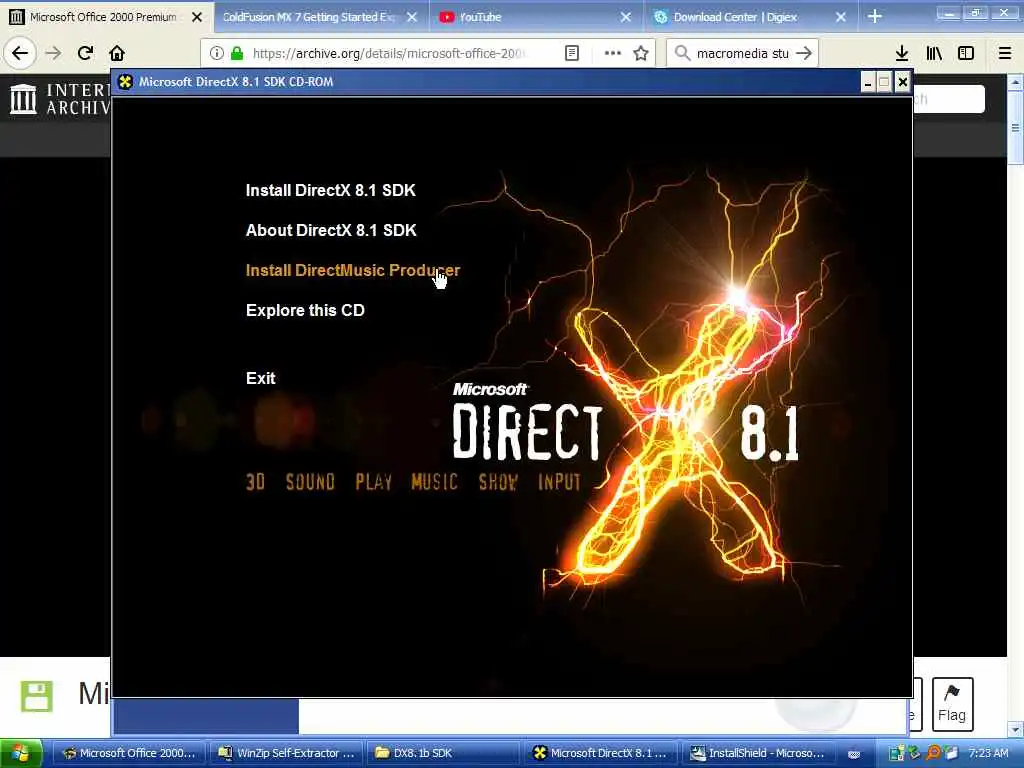Select Explore this CD
The width and height of the screenshot is (1024, 768).
[305, 310]
